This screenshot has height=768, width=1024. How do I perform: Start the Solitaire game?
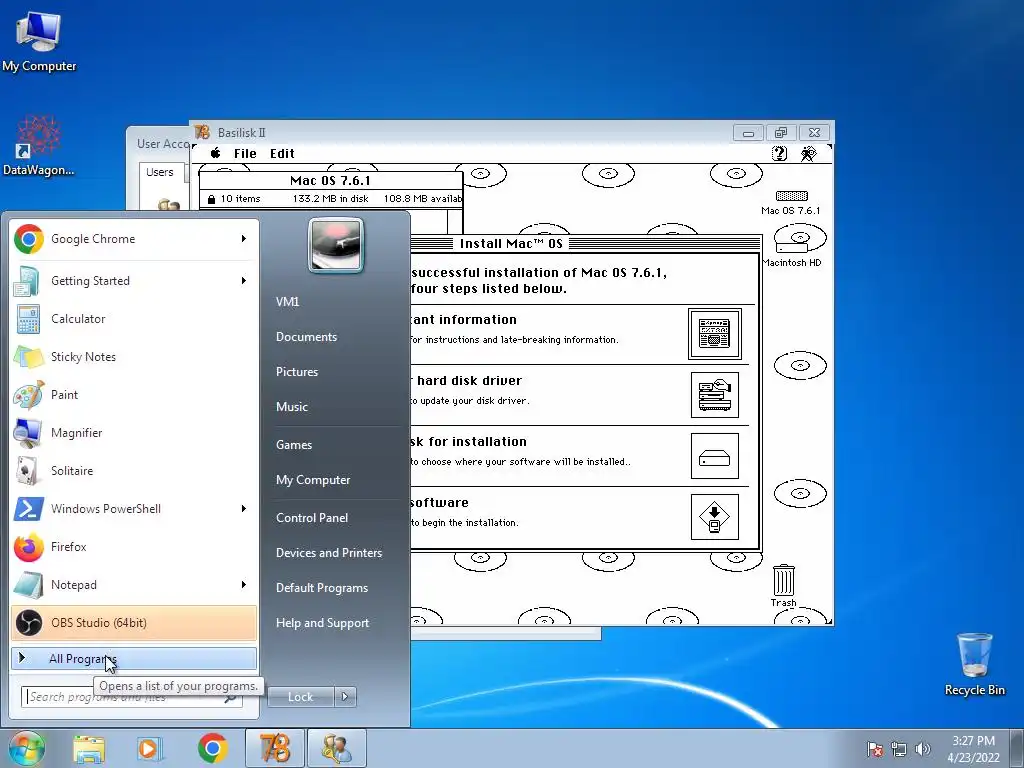coord(134,470)
